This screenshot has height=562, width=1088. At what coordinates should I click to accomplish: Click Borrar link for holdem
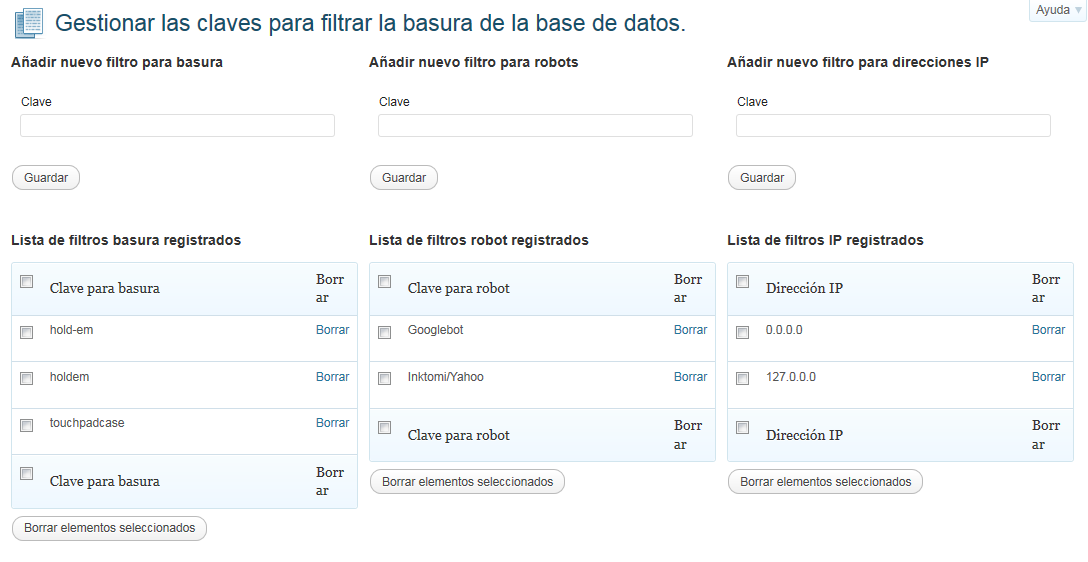tap(332, 377)
